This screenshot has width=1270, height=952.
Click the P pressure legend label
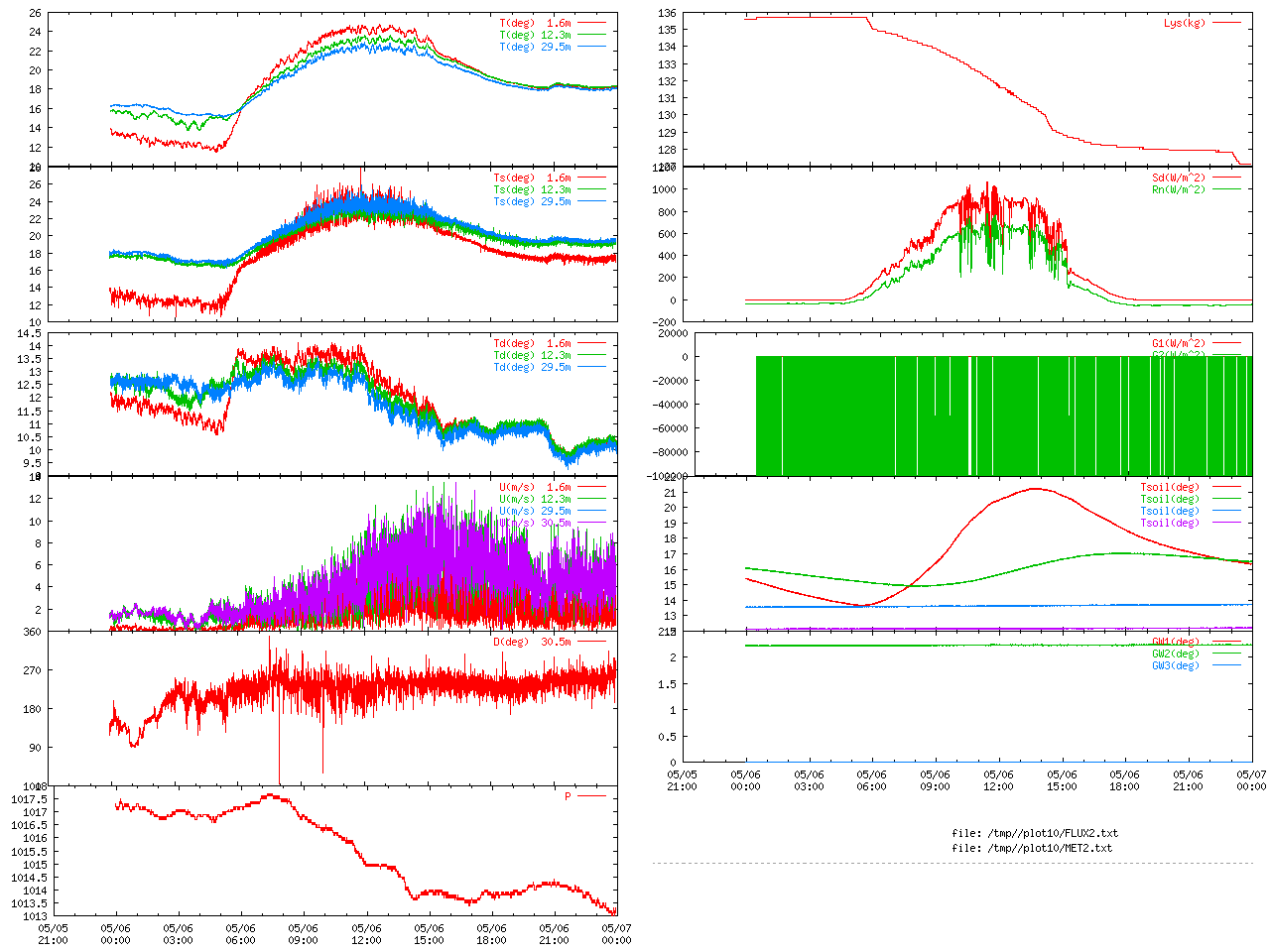pos(568,796)
